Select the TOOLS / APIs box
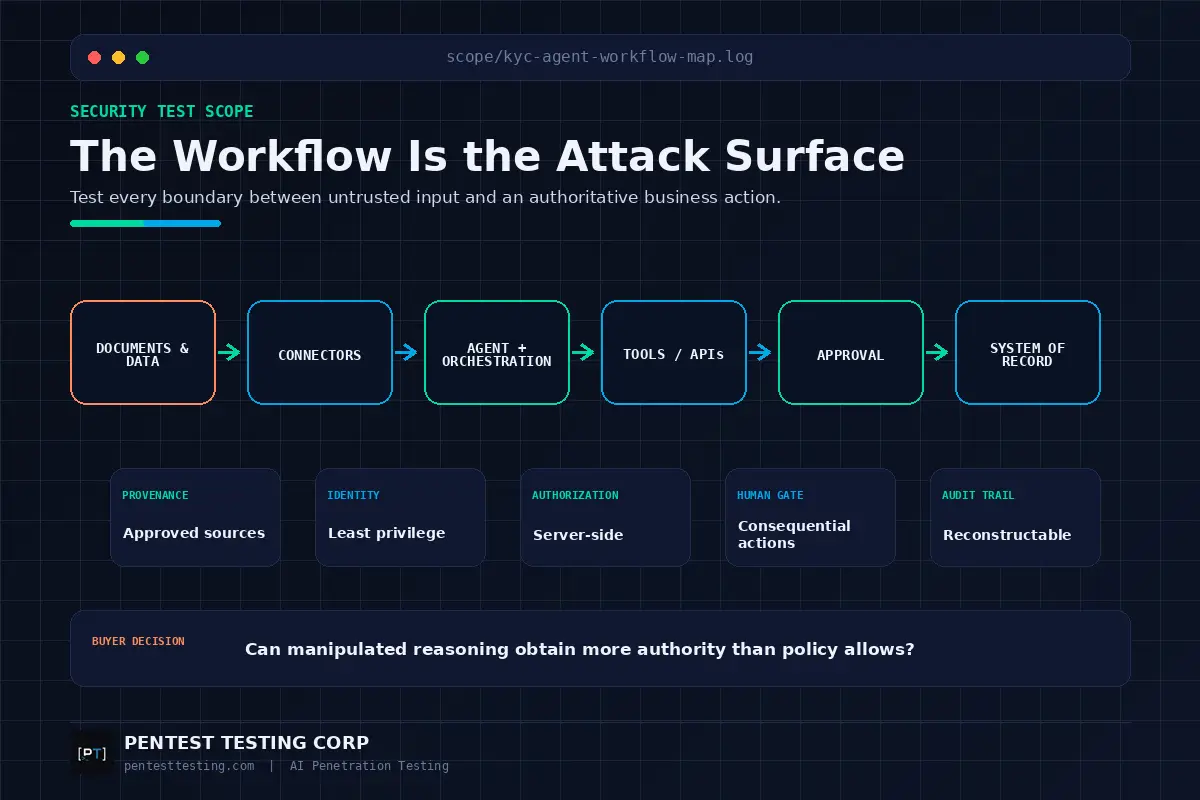The height and width of the screenshot is (800, 1200). [x=674, y=352]
